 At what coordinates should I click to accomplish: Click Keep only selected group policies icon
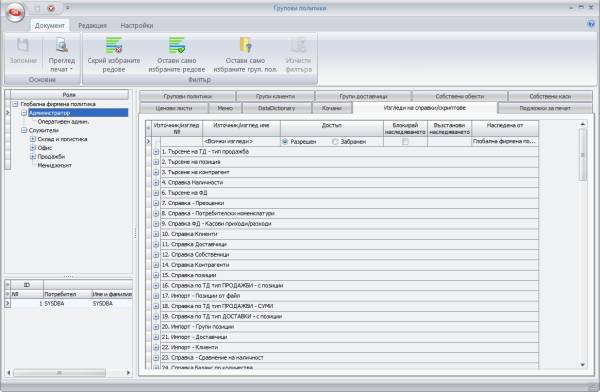(245, 46)
